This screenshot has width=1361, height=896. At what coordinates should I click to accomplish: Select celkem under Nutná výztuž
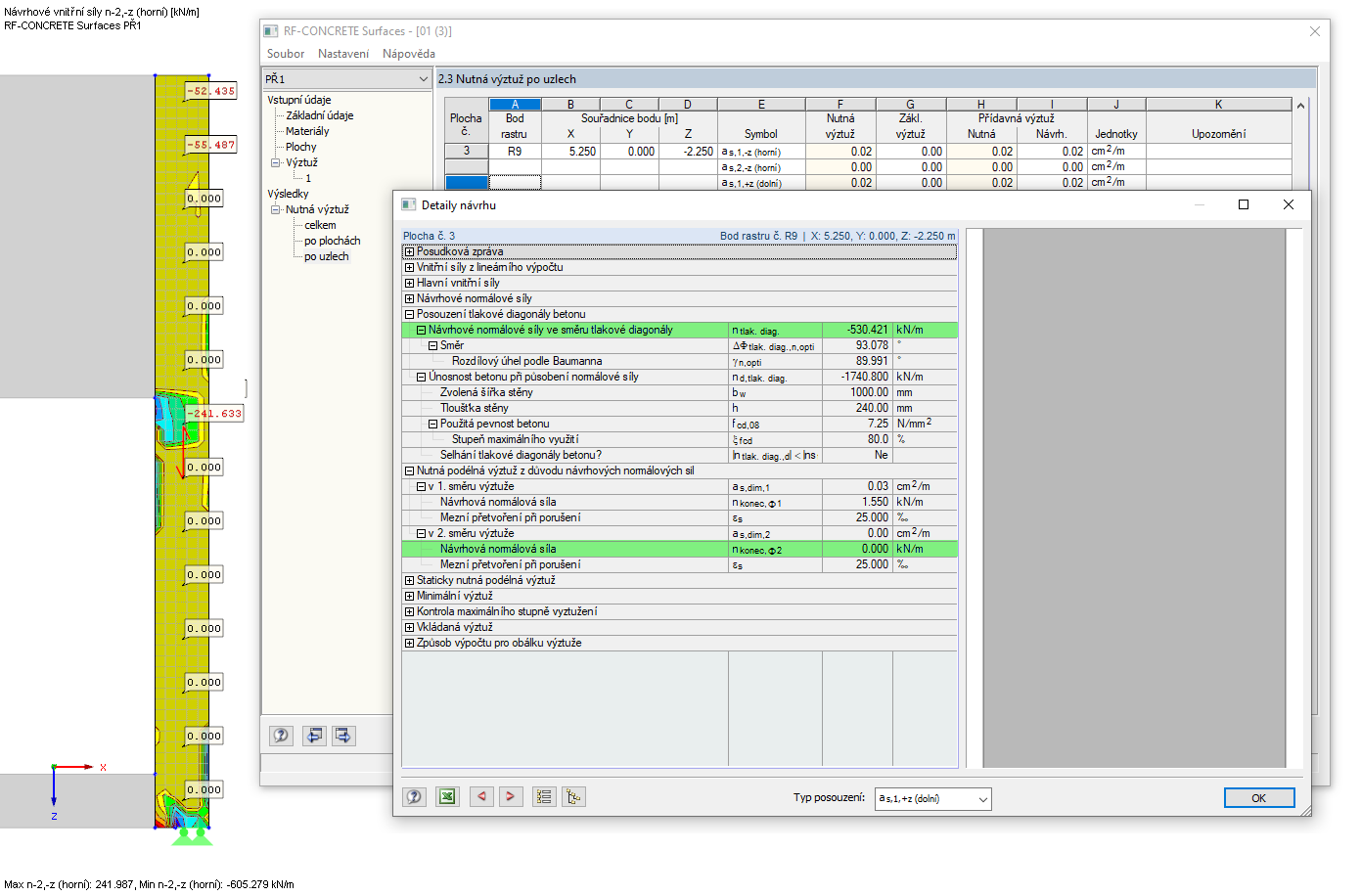pyautogui.click(x=320, y=225)
